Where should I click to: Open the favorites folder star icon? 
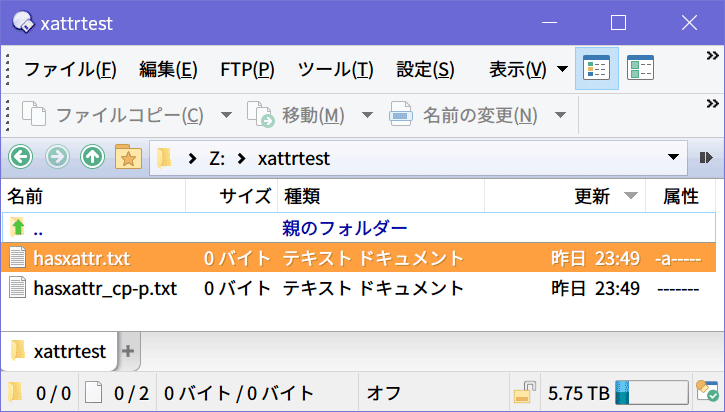(128, 157)
